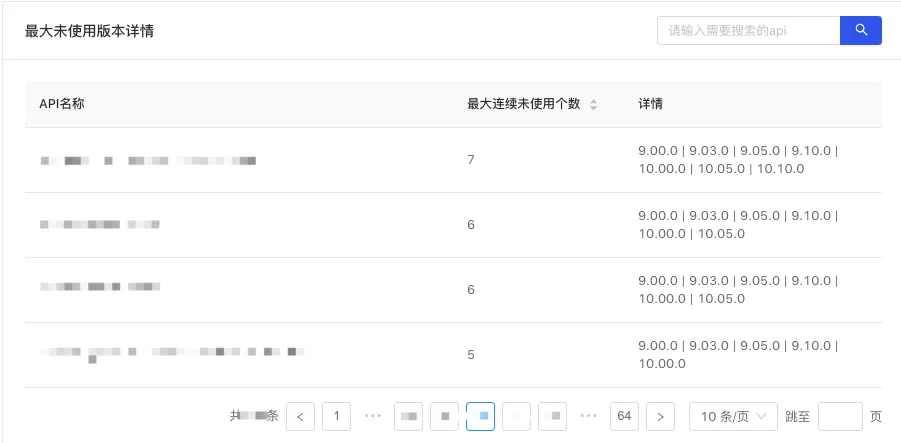Go to previous page arrow

click(300, 416)
